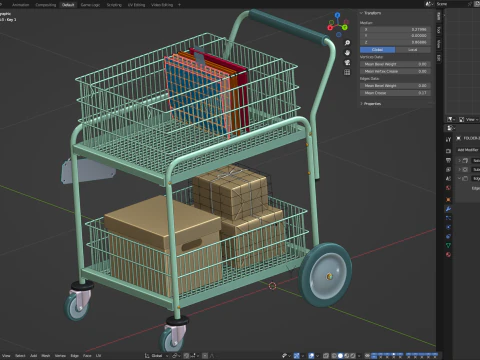Viewport: 480px width, 360px height.
Task: Click the pin icon next to Scene field
Action: (470, 4)
